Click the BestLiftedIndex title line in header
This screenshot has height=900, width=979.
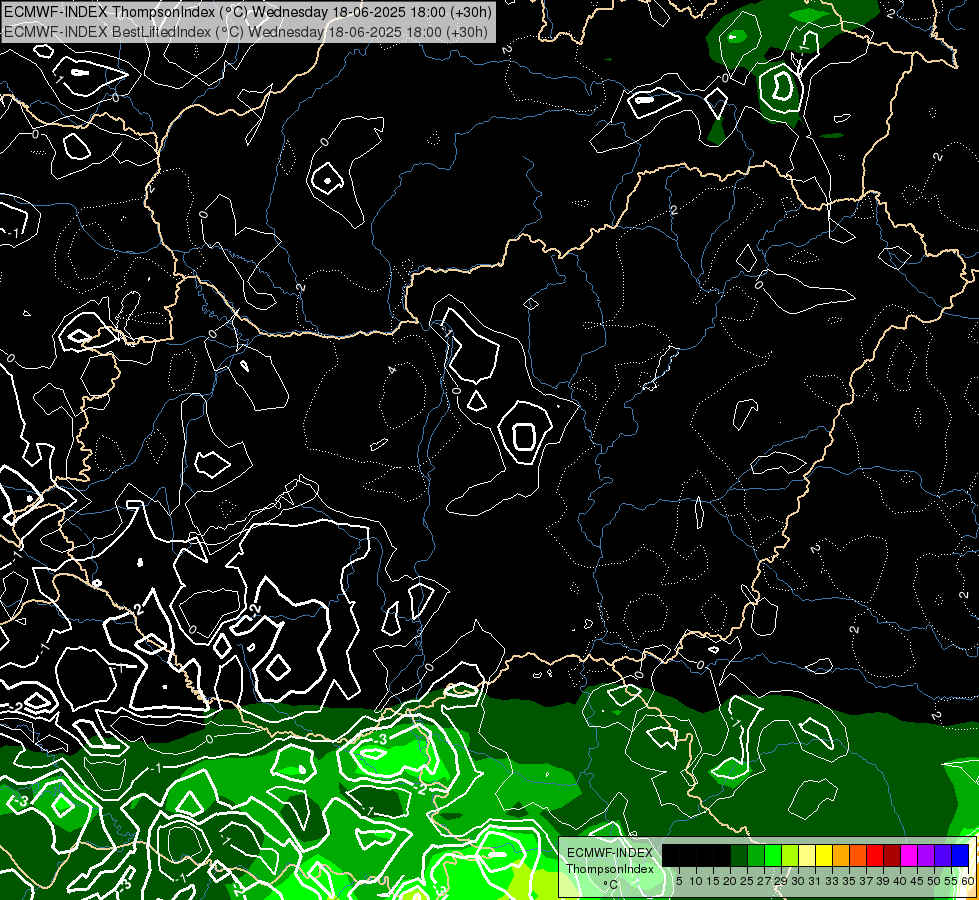pyautogui.click(x=246, y=32)
